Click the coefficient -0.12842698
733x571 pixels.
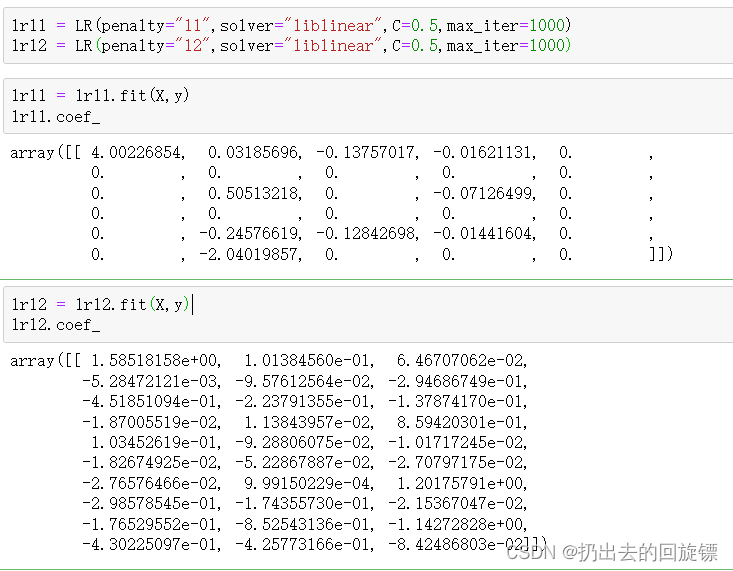365,233
